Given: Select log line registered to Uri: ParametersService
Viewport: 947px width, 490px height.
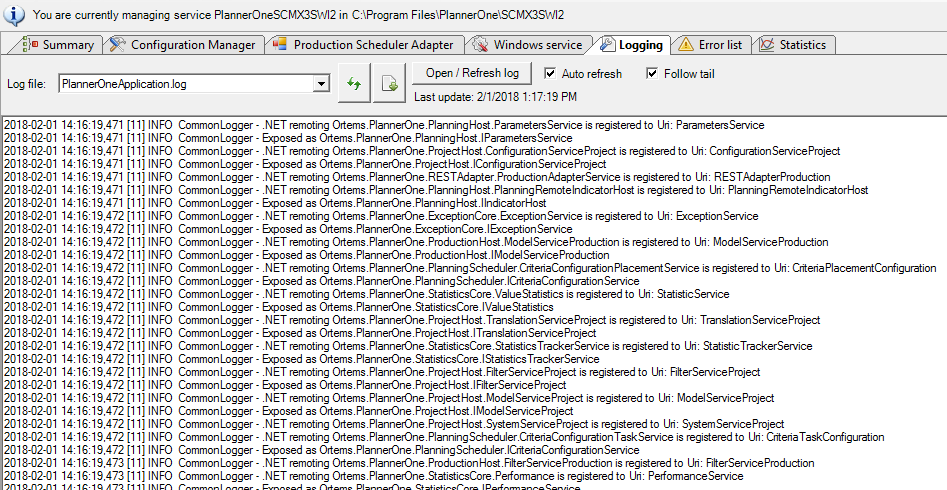Looking at the screenshot, I should 384,125.
